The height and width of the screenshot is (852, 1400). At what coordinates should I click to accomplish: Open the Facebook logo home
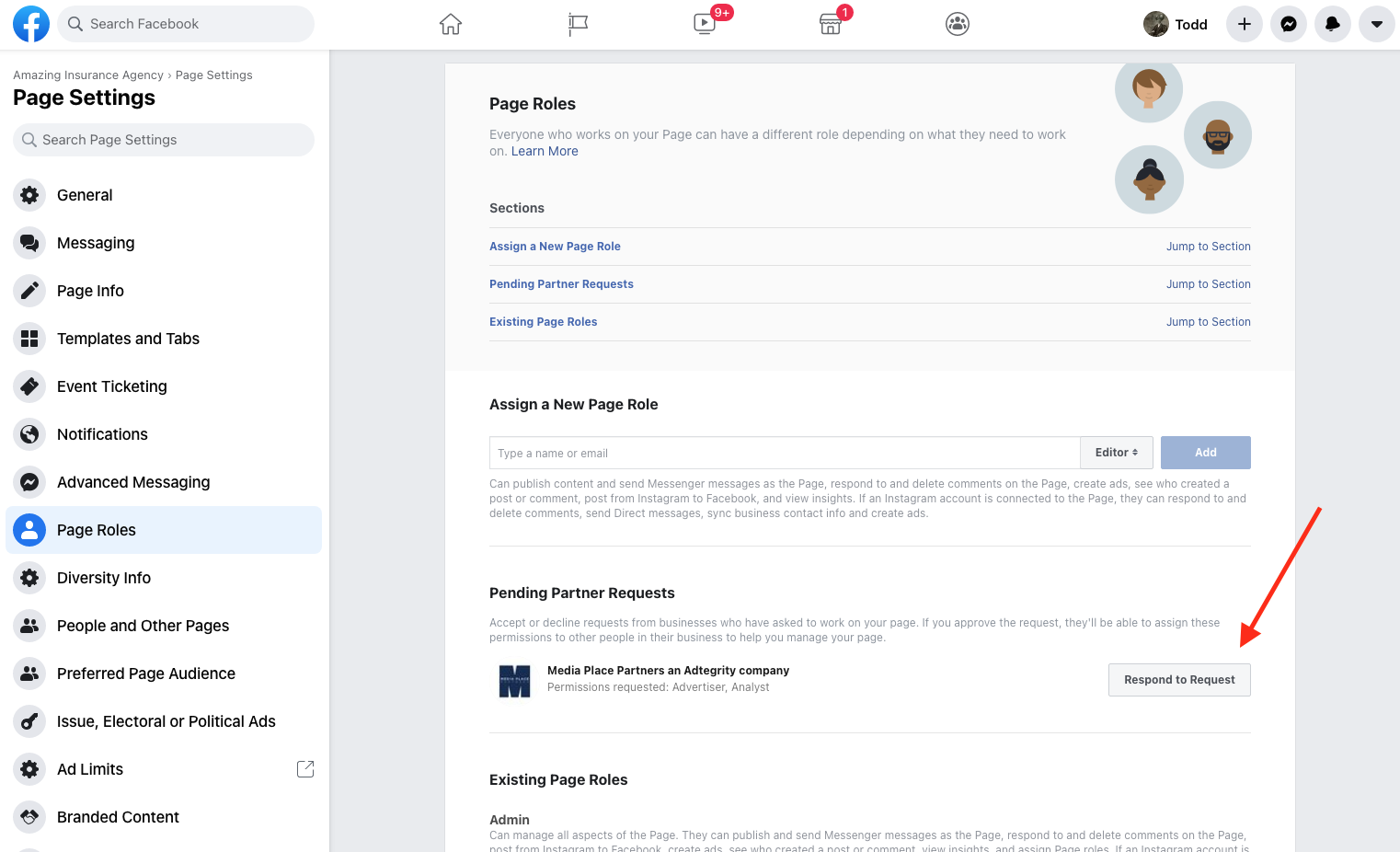(30, 24)
